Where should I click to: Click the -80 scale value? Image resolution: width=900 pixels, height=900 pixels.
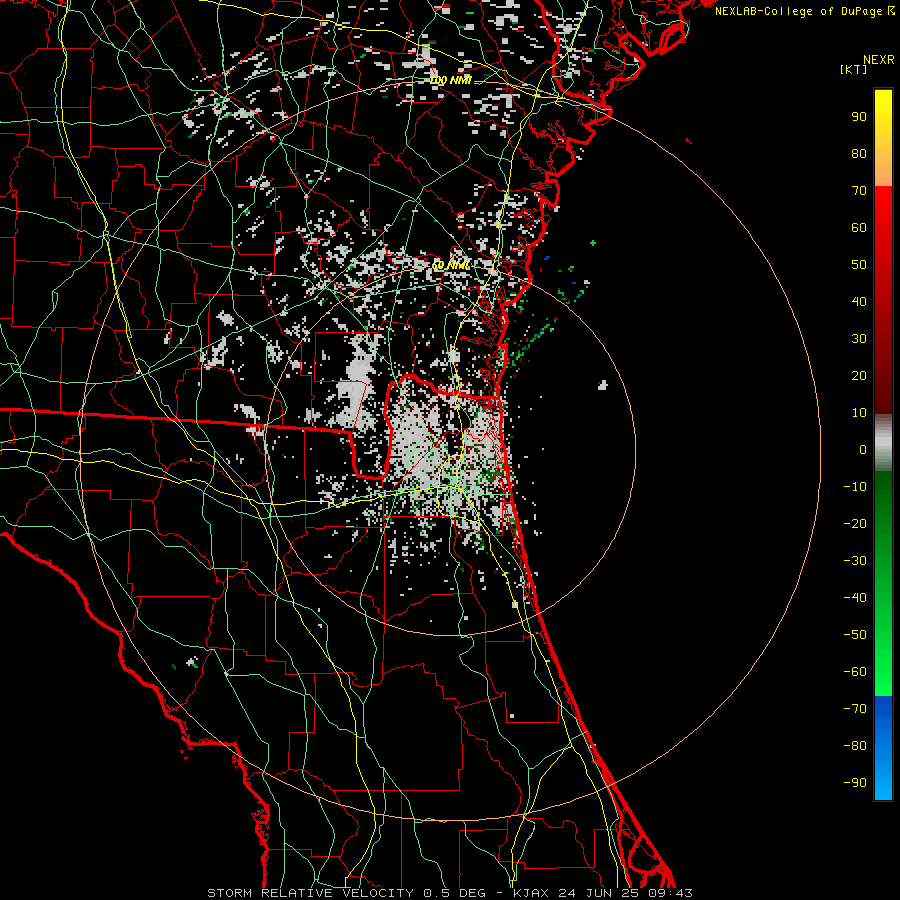coord(855,746)
